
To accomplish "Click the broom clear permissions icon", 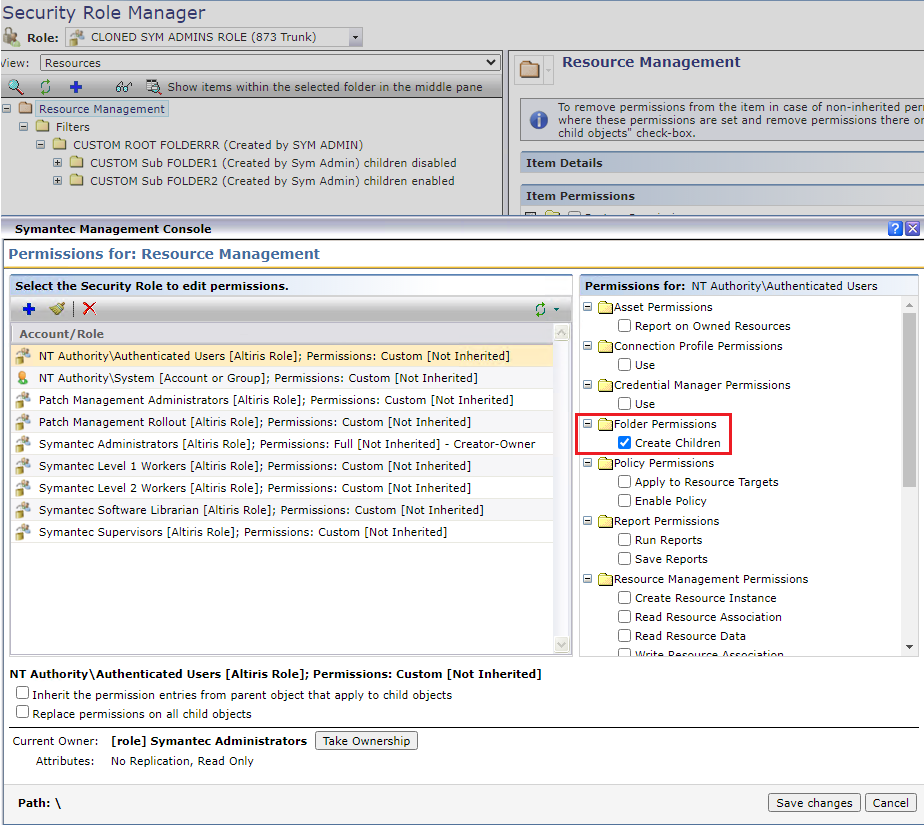I will [x=57, y=309].
